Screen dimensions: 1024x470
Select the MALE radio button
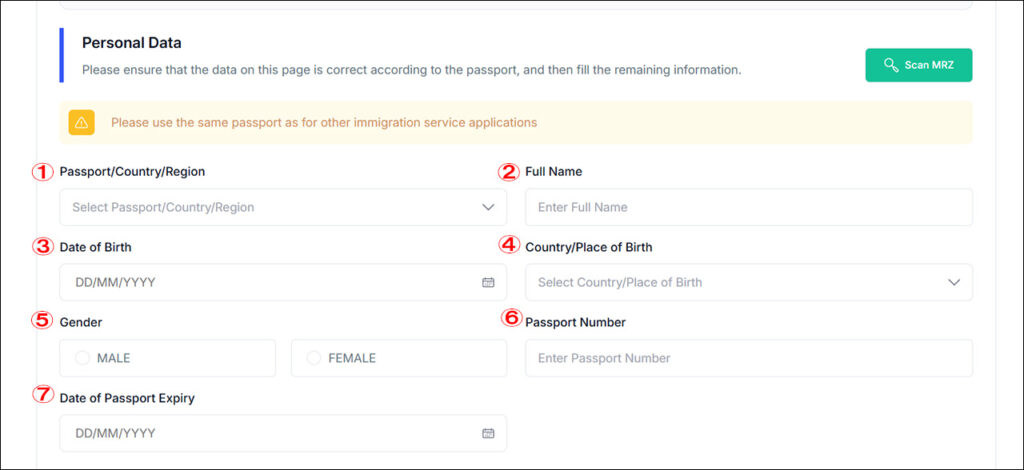tap(82, 358)
